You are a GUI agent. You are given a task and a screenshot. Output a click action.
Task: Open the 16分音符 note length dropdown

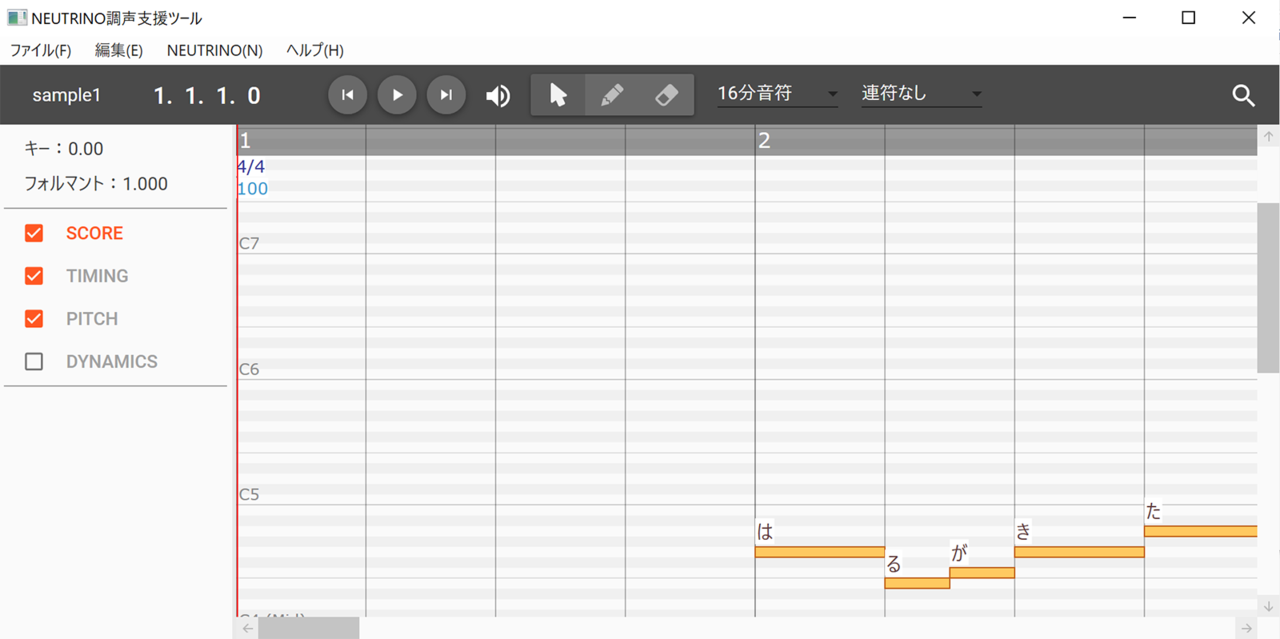point(777,94)
